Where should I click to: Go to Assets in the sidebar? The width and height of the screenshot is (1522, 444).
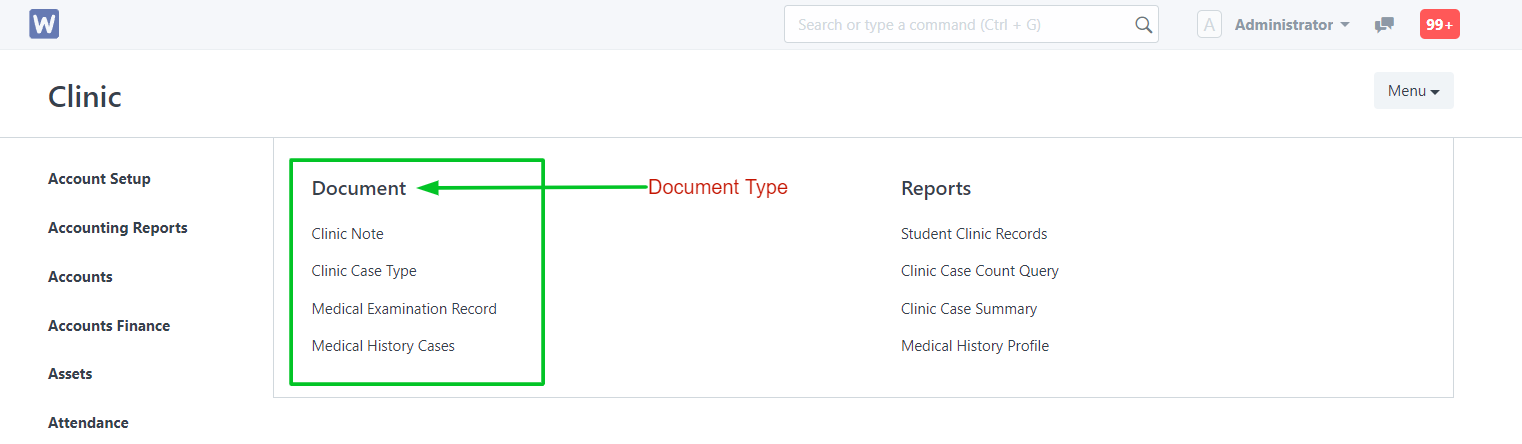(x=70, y=374)
